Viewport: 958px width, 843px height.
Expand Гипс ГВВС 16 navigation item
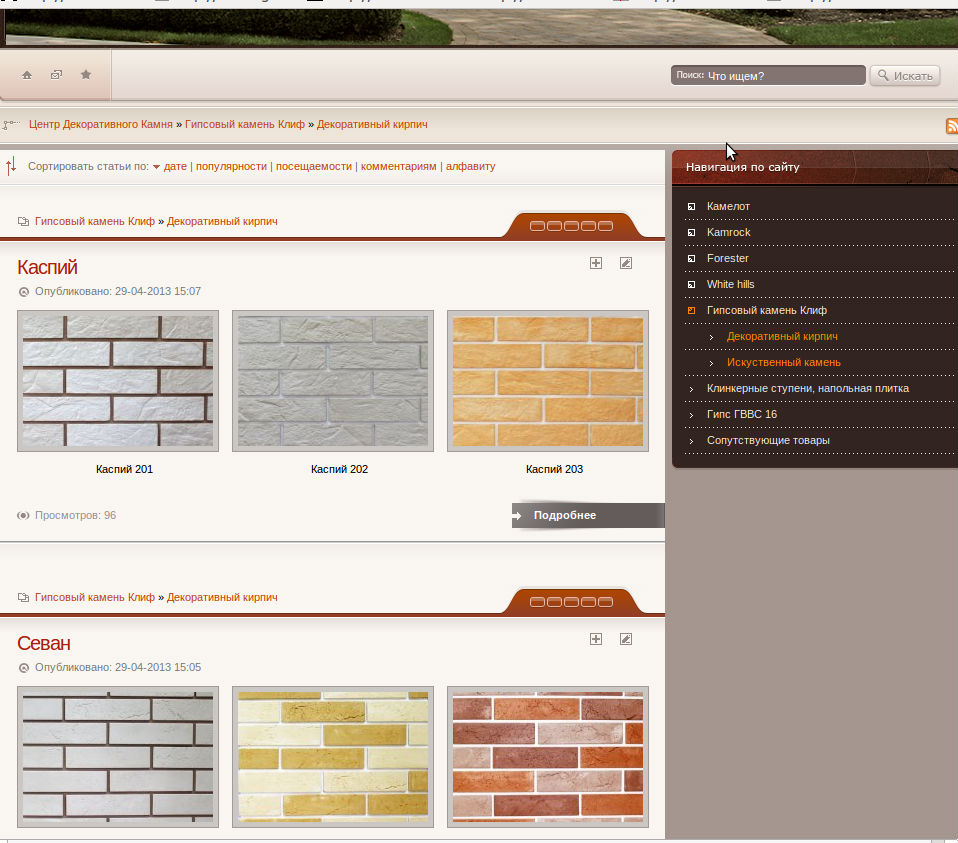pyautogui.click(x=742, y=414)
